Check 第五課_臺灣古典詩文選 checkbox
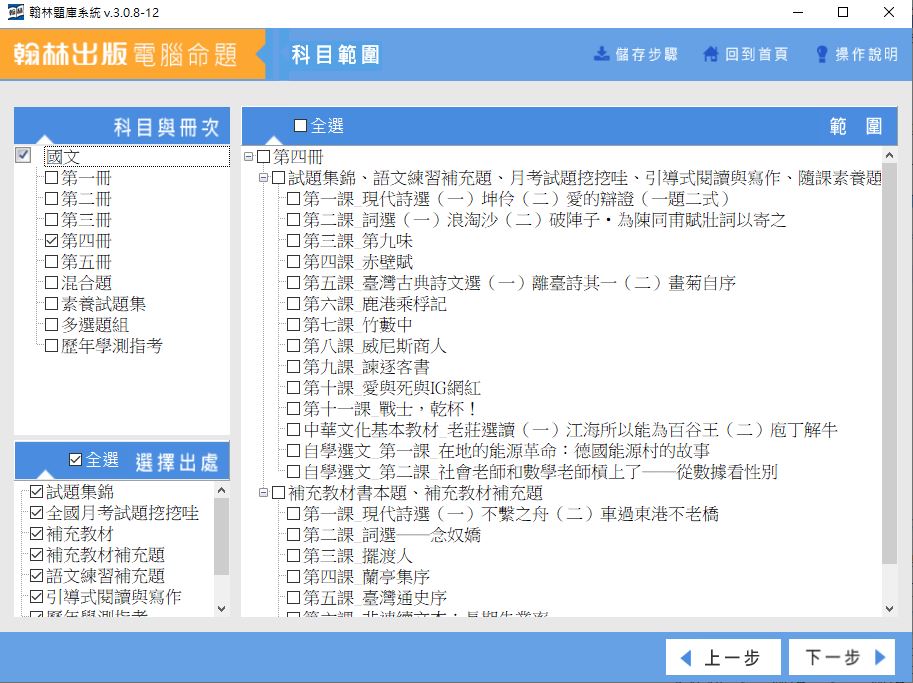This screenshot has height=683, width=913. tap(293, 282)
